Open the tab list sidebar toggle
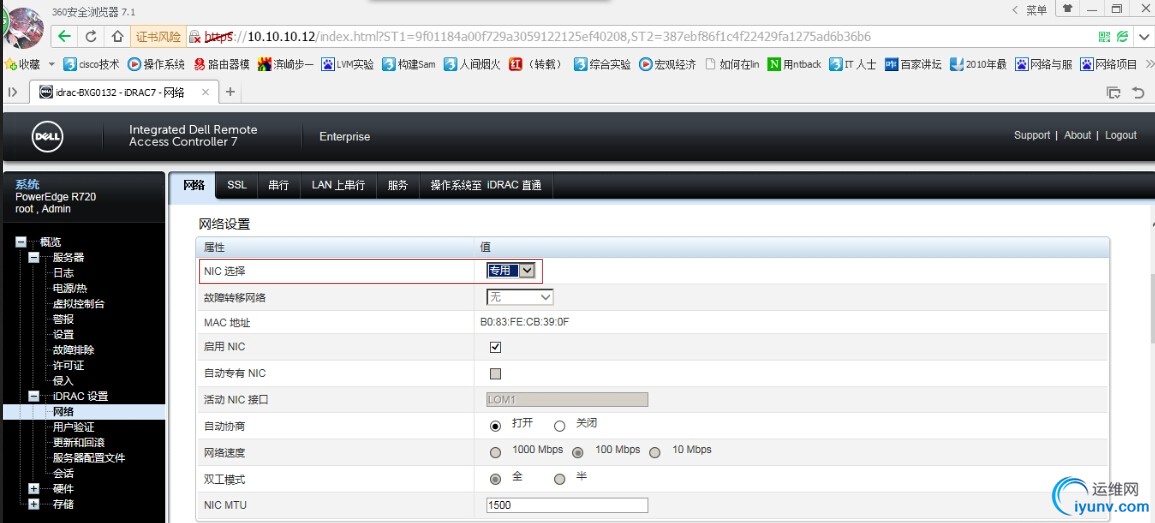1155x523 pixels. pos(12,92)
